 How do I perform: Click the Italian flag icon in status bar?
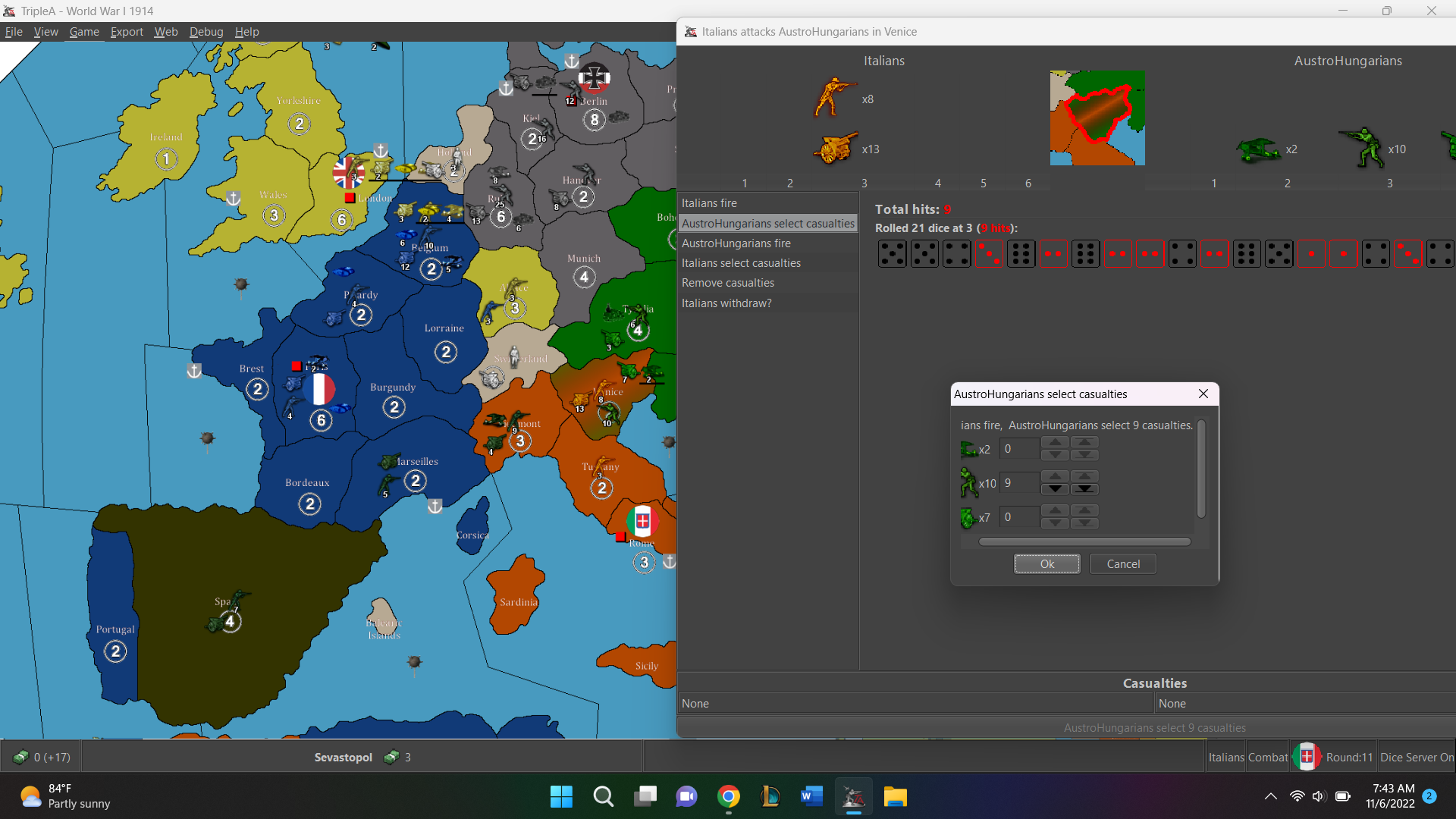coord(1307,757)
